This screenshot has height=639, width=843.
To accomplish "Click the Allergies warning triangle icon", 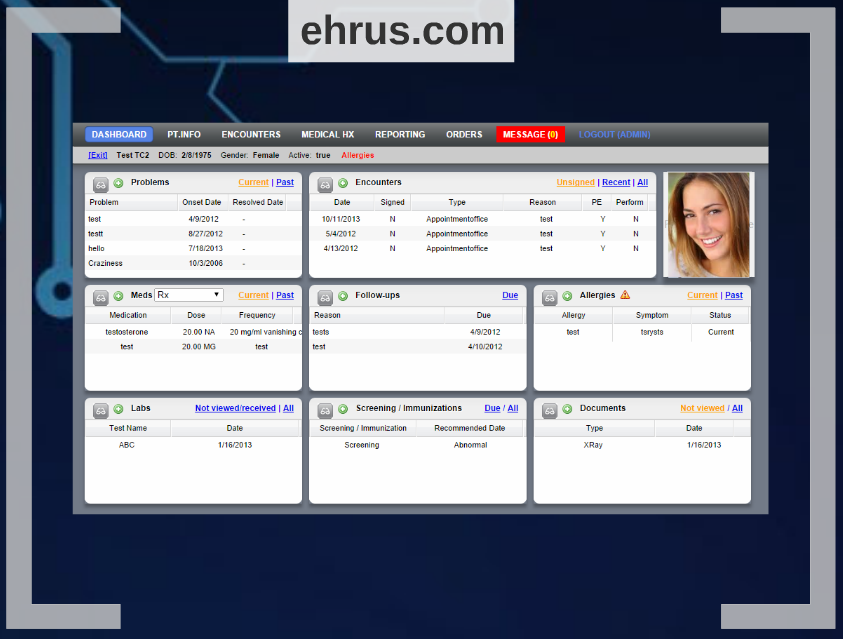I will [x=625, y=295].
